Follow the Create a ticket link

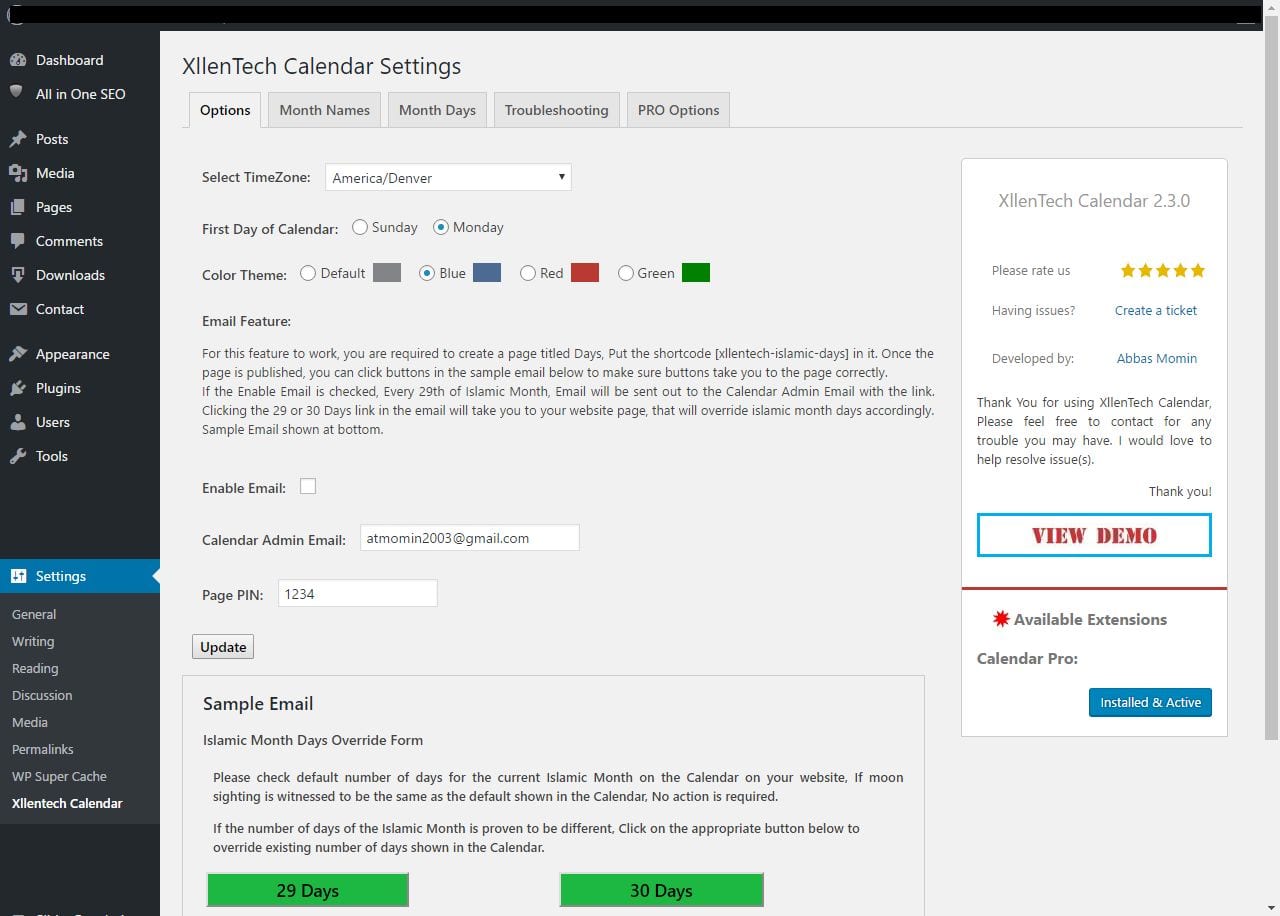pos(1156,310)
